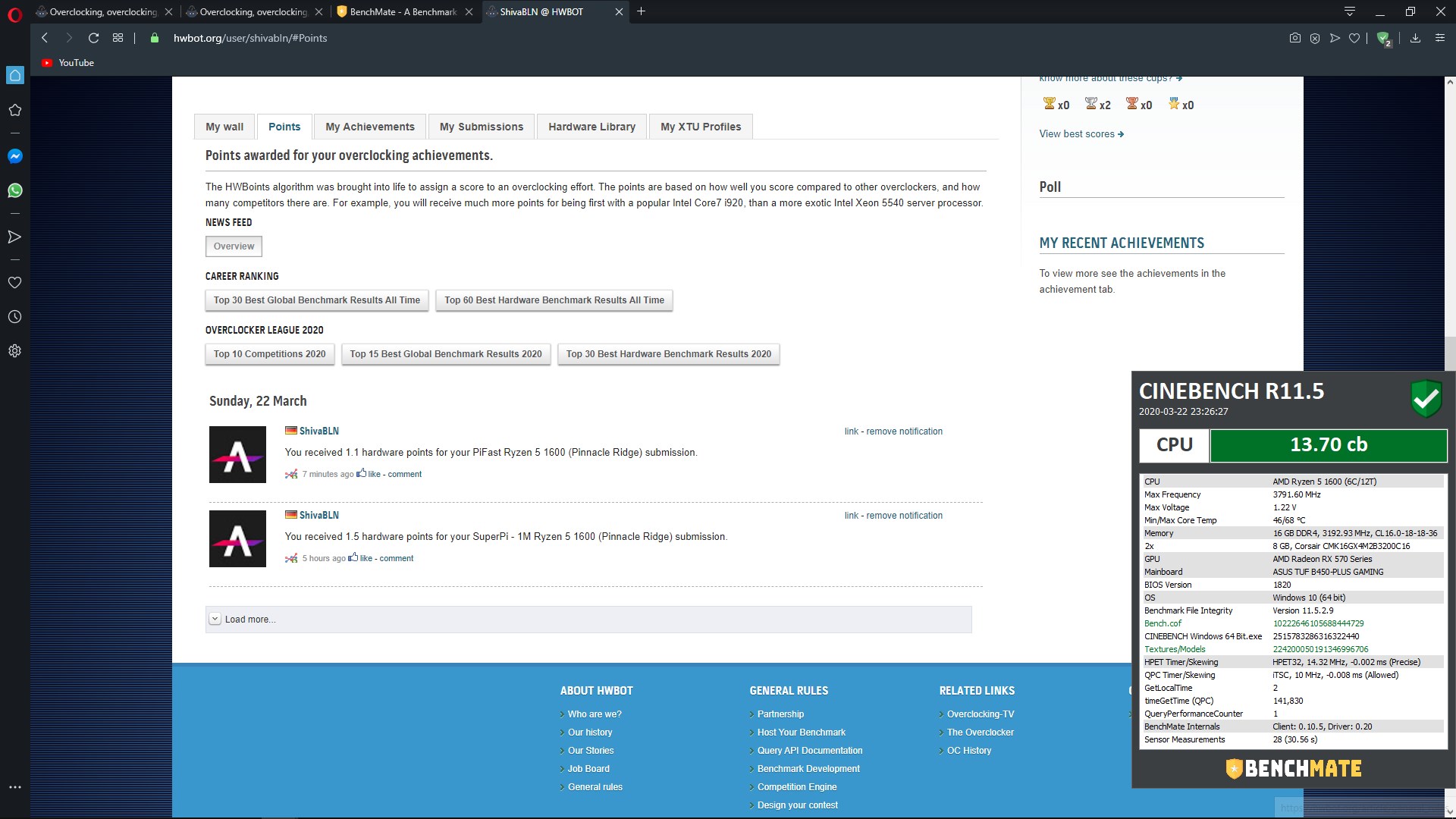This screenshot has width=1456, height=819.
Task: Click ShivaBLN avatar on SuperPi notification
Action: click(237, 538)
